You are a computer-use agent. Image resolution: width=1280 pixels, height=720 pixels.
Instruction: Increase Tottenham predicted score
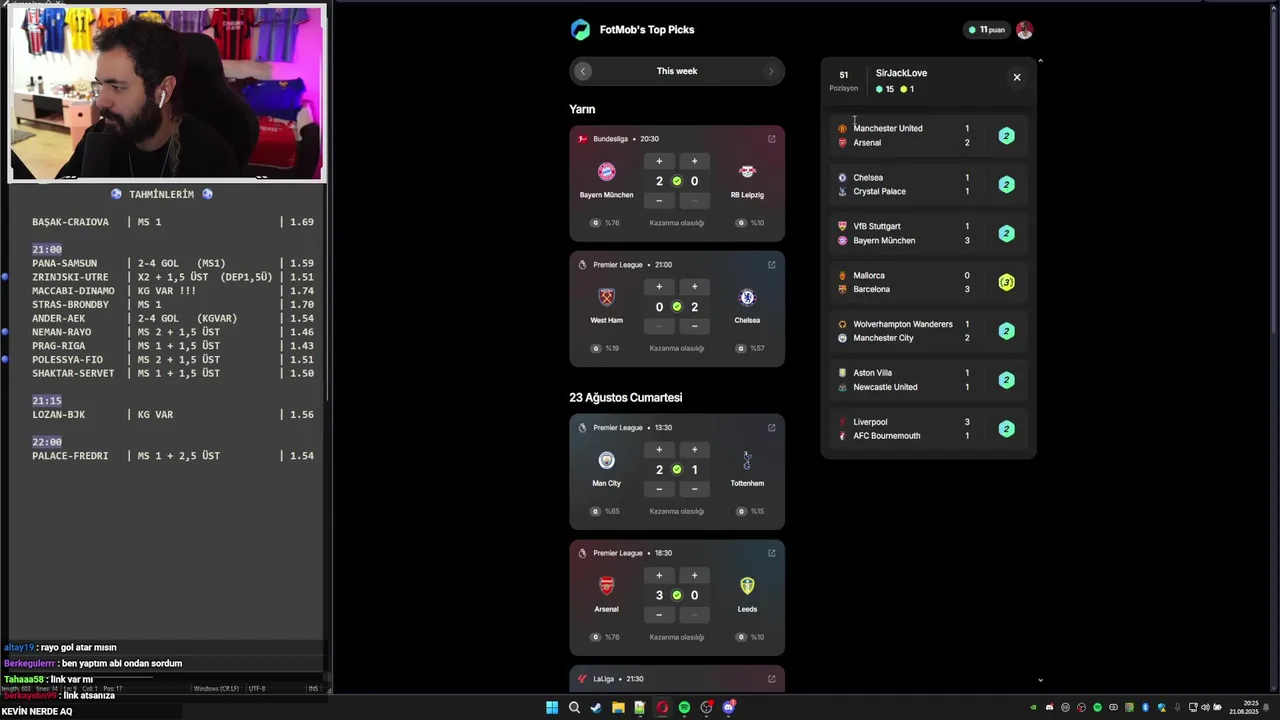[694, 450]
